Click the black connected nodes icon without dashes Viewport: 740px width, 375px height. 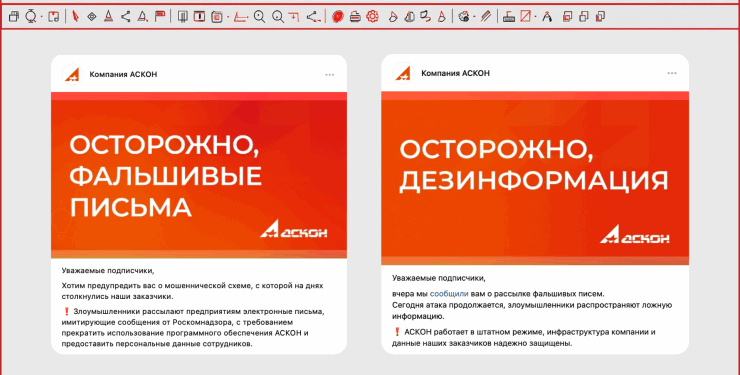tap(126, 17)
